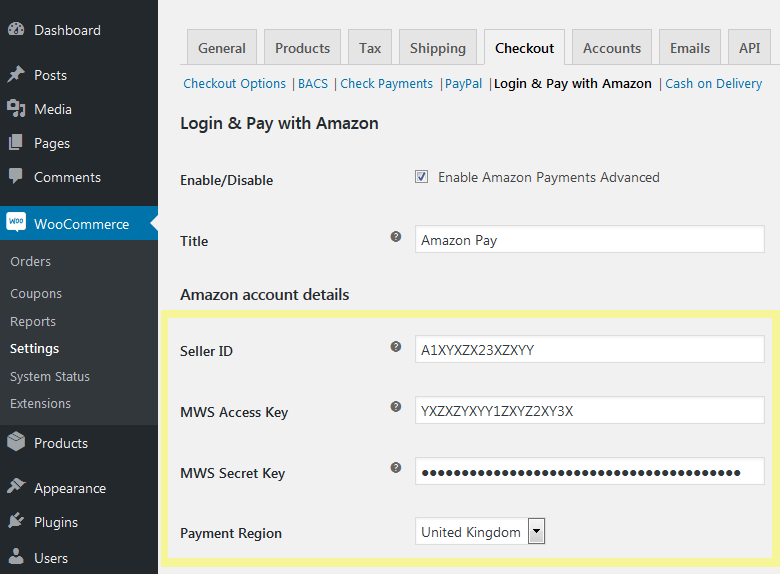Image resolution: width=780 pixels, height=574 pixels.
Task: Click the Comments speech bubble icon
Action: tap(16, 177)
